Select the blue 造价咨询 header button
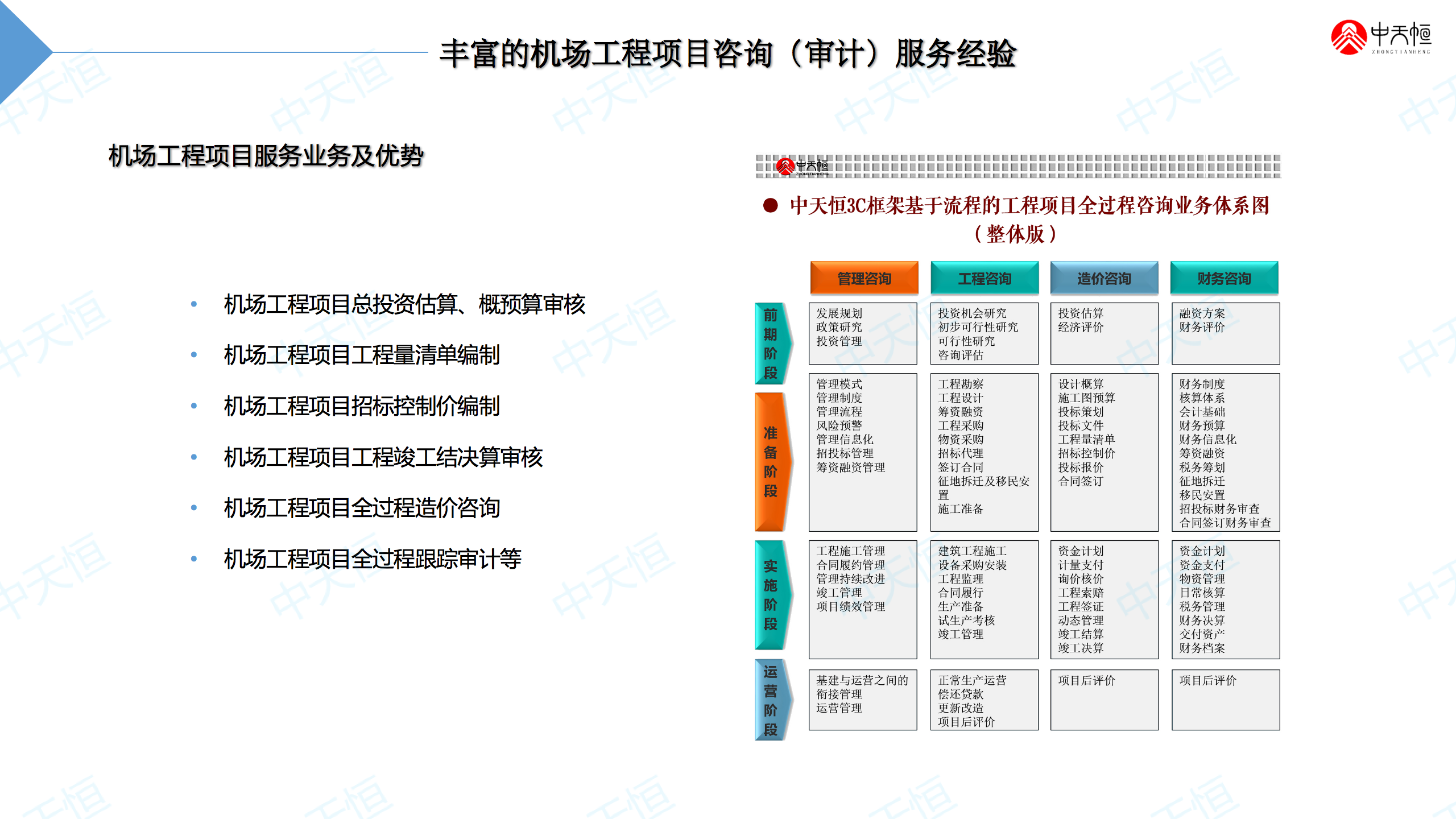The width and height of the screenshot is (1456, 819). pyautogui.click(x=1104, y=278)
